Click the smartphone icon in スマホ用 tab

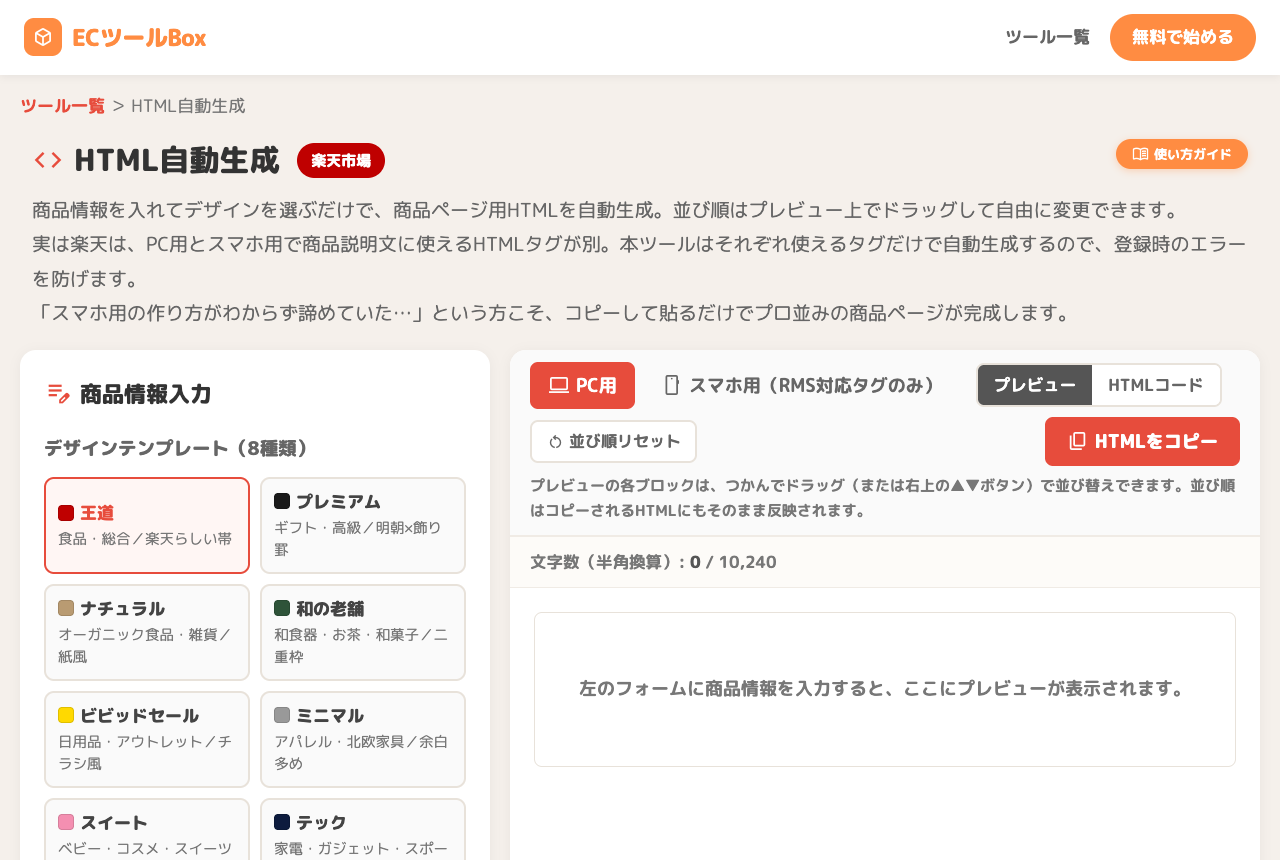point(672,385)
